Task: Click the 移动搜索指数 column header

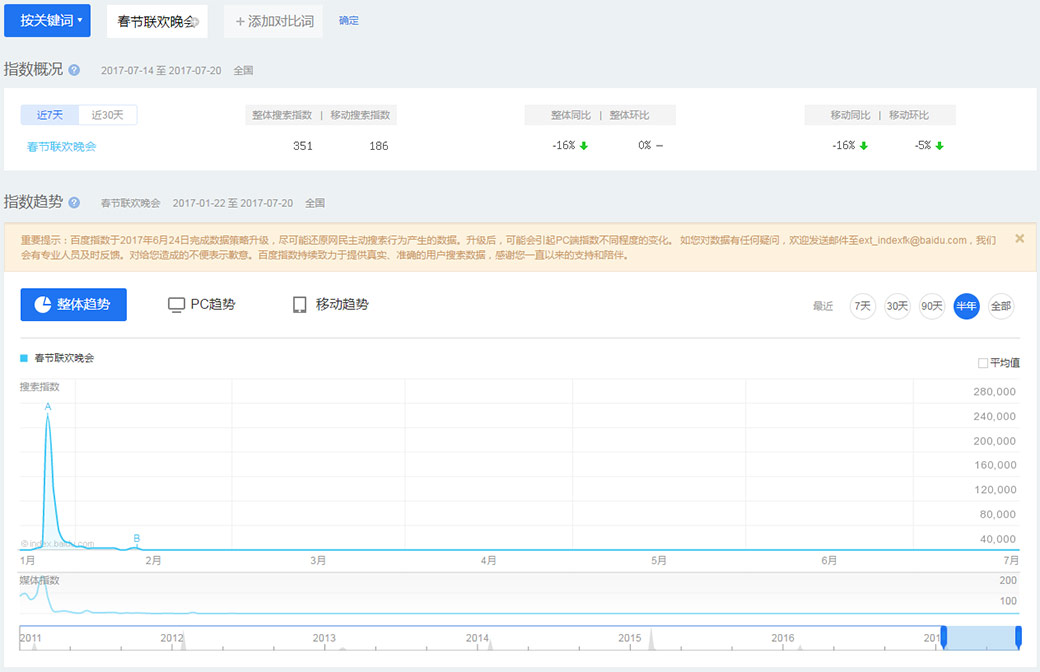Action: (360, 115)
